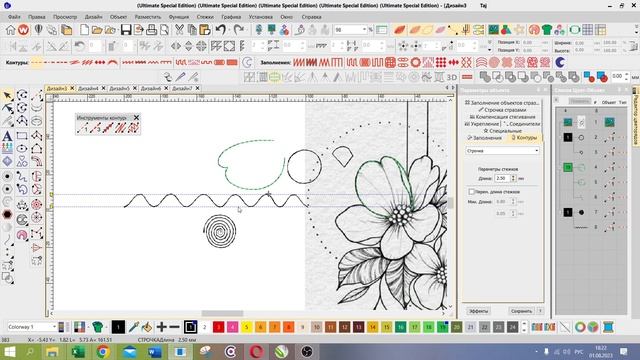The image size is (640, 360).
Task: Open the Специальные properties tab
Action: (x=502, y=131)
